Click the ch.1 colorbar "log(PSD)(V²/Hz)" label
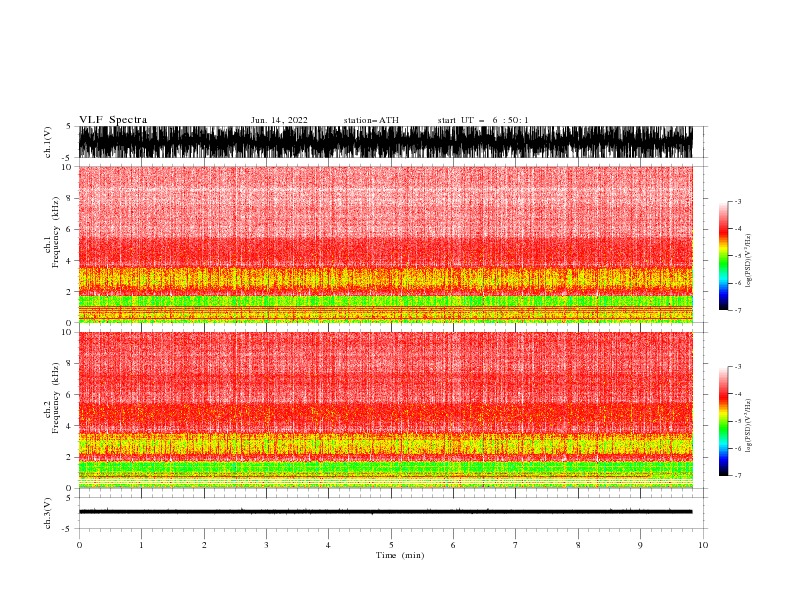This screenshot has height=612, width=792. tap(749, 261)
